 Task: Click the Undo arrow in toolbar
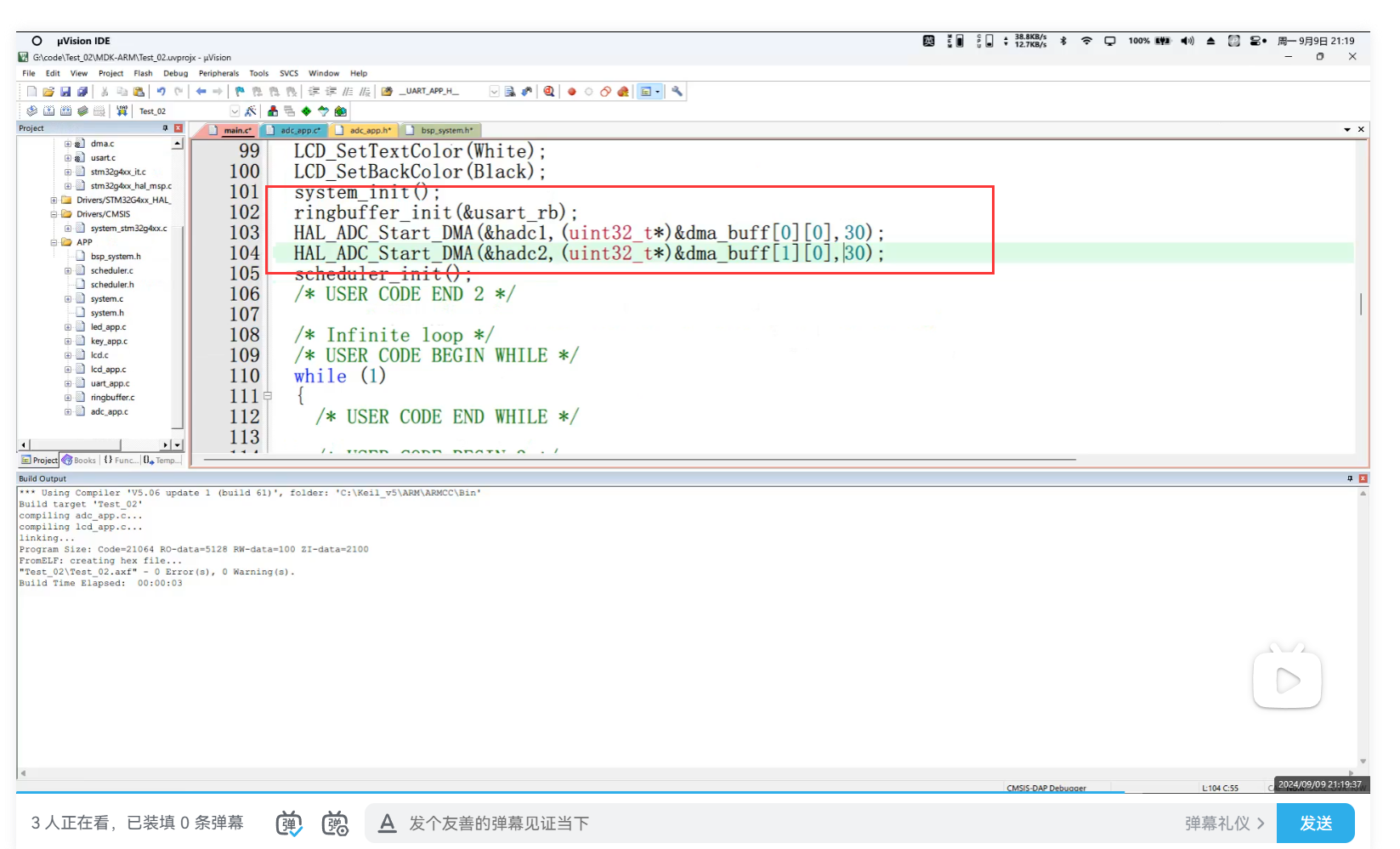coord(161,92)
